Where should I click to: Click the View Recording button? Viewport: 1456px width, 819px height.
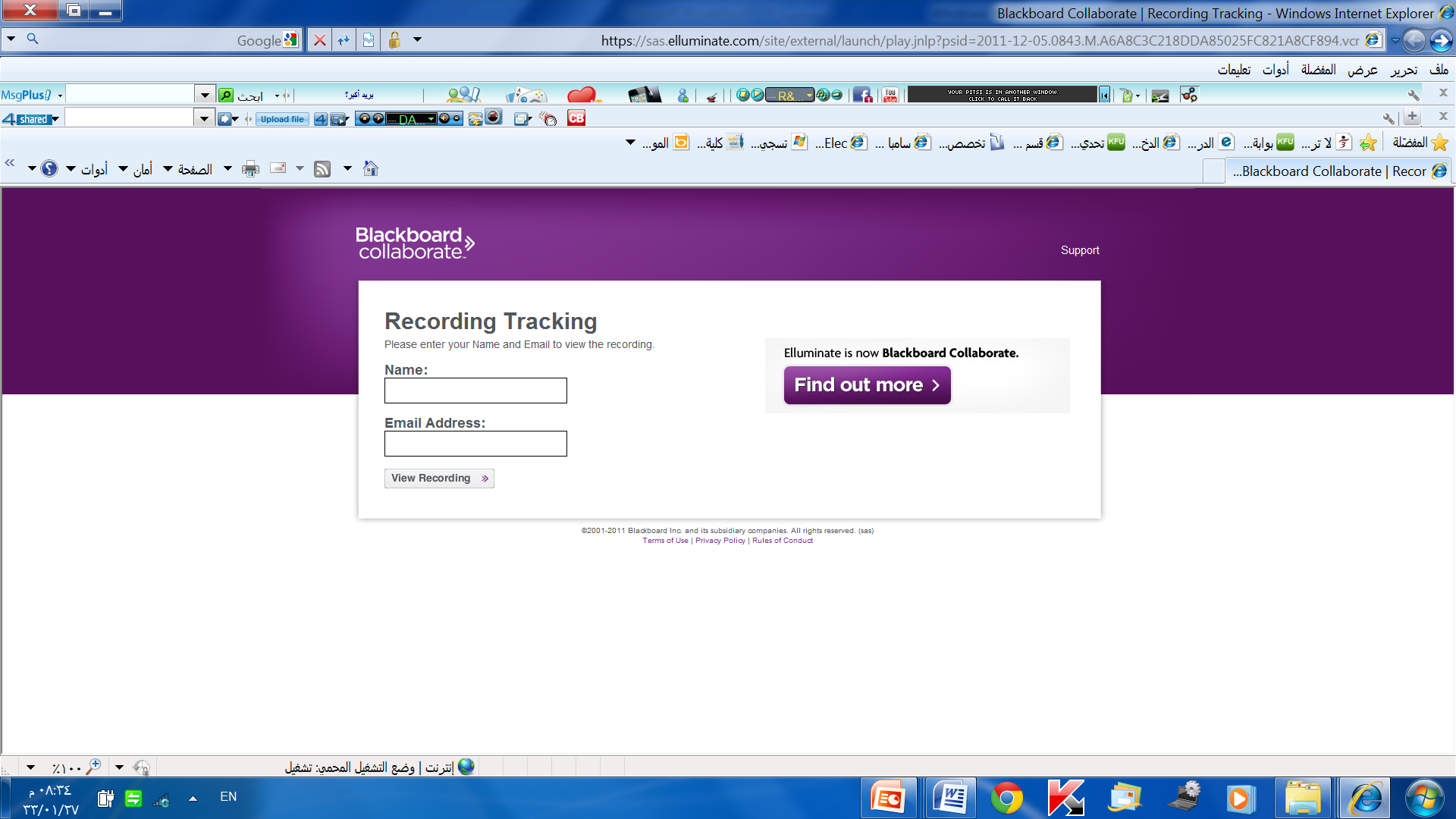[439, 479]
